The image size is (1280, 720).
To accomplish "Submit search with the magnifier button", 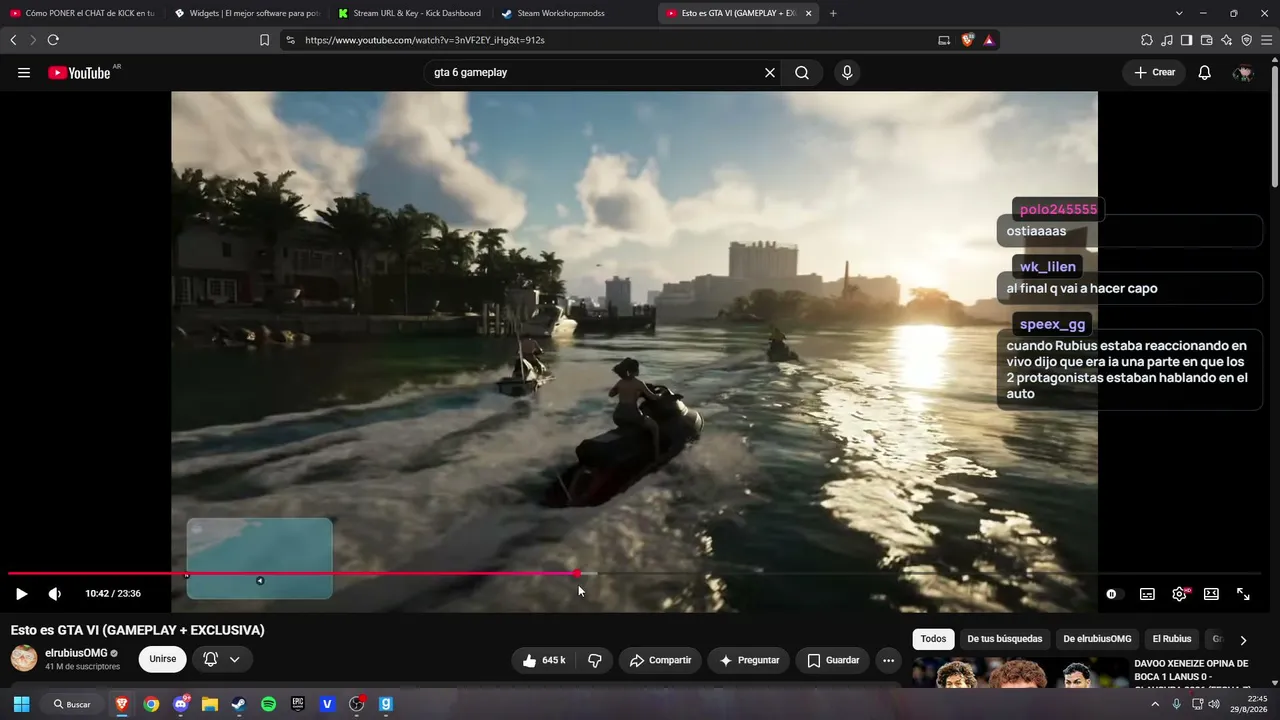I will (802, 73).
